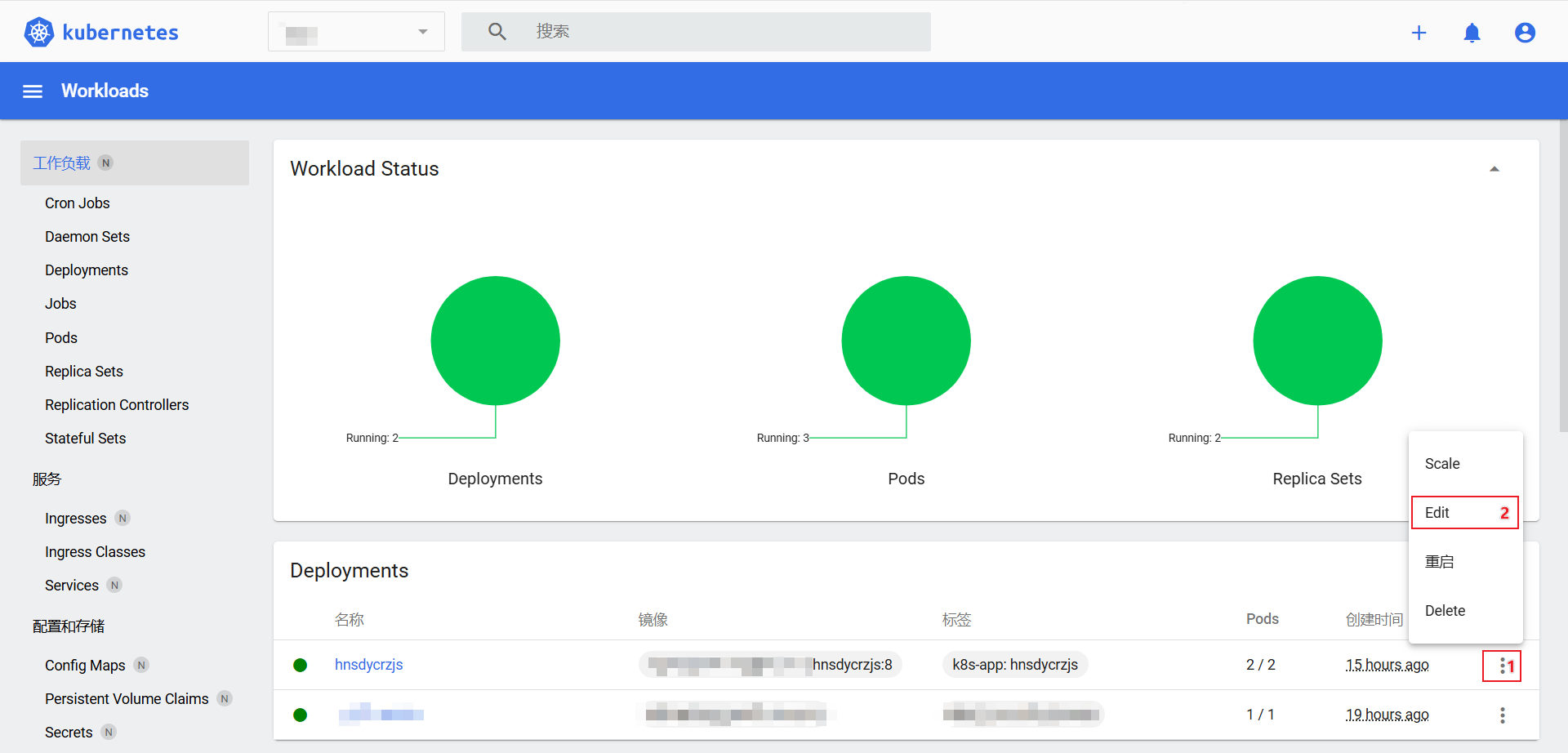Click the 1 / 1 pods value

click(x=1260, y=715)
